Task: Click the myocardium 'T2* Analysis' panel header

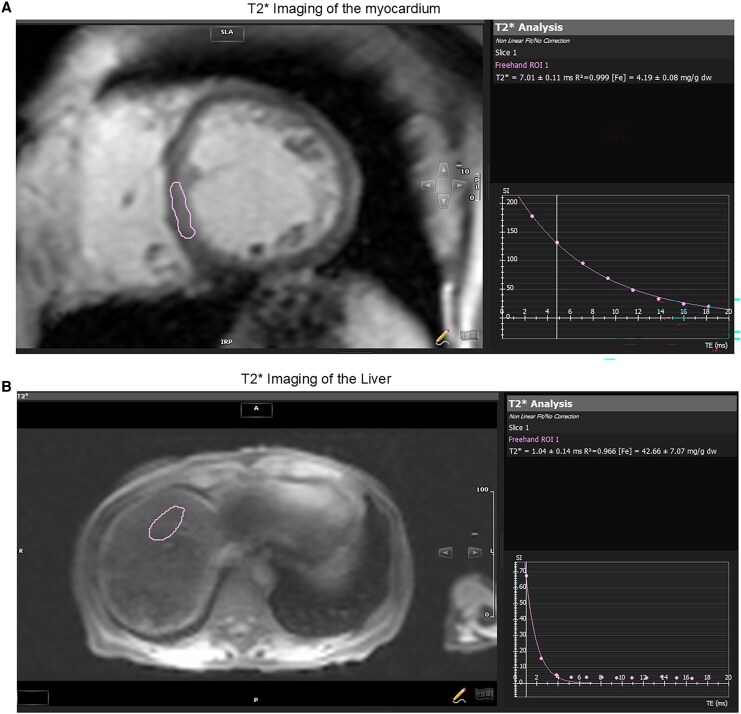Action: 613,27
